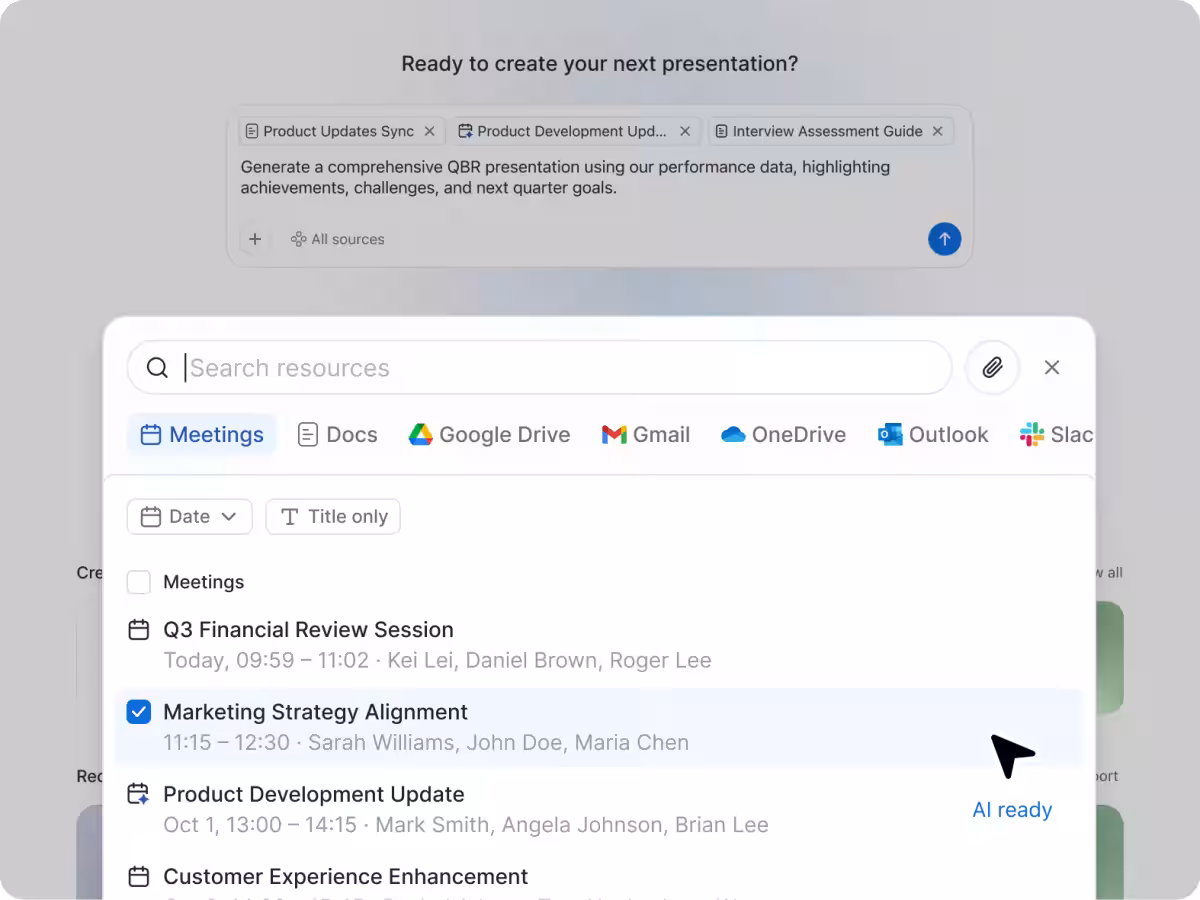The height and width of the screenshot is (900, 1200).
Task: Click the prompt text about QBR presentation
Action: click(x=565, y=177)
